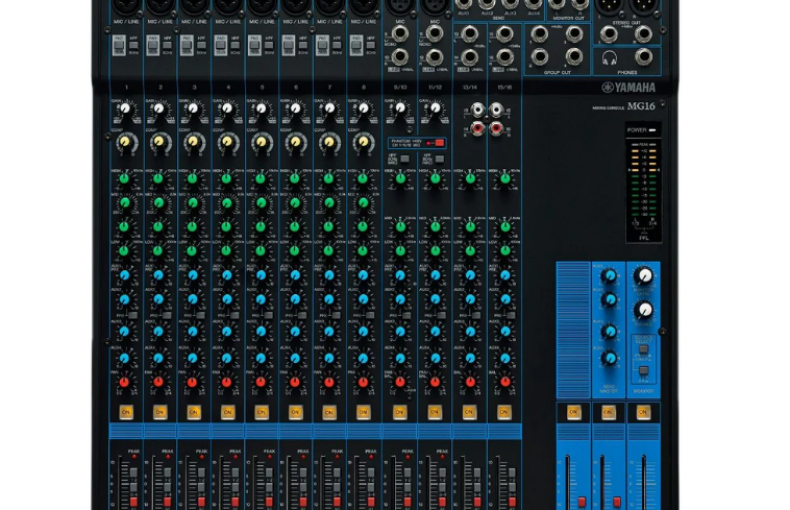The image size is (790, 510).
Task: Toggle the channel 3 ON button
Action: 193,412
